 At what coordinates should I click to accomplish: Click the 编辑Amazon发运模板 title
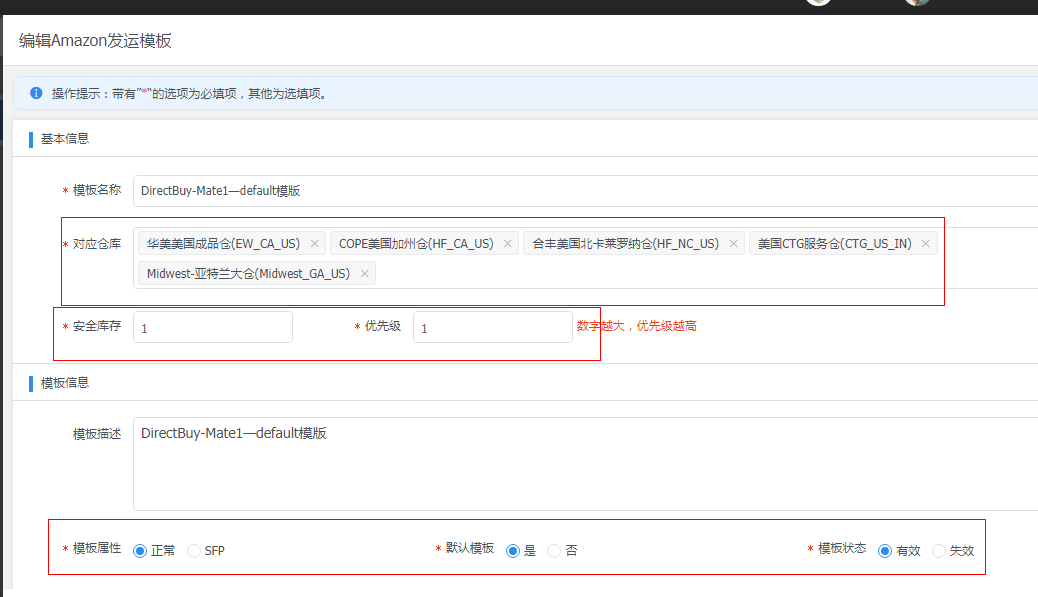[95, 41]
